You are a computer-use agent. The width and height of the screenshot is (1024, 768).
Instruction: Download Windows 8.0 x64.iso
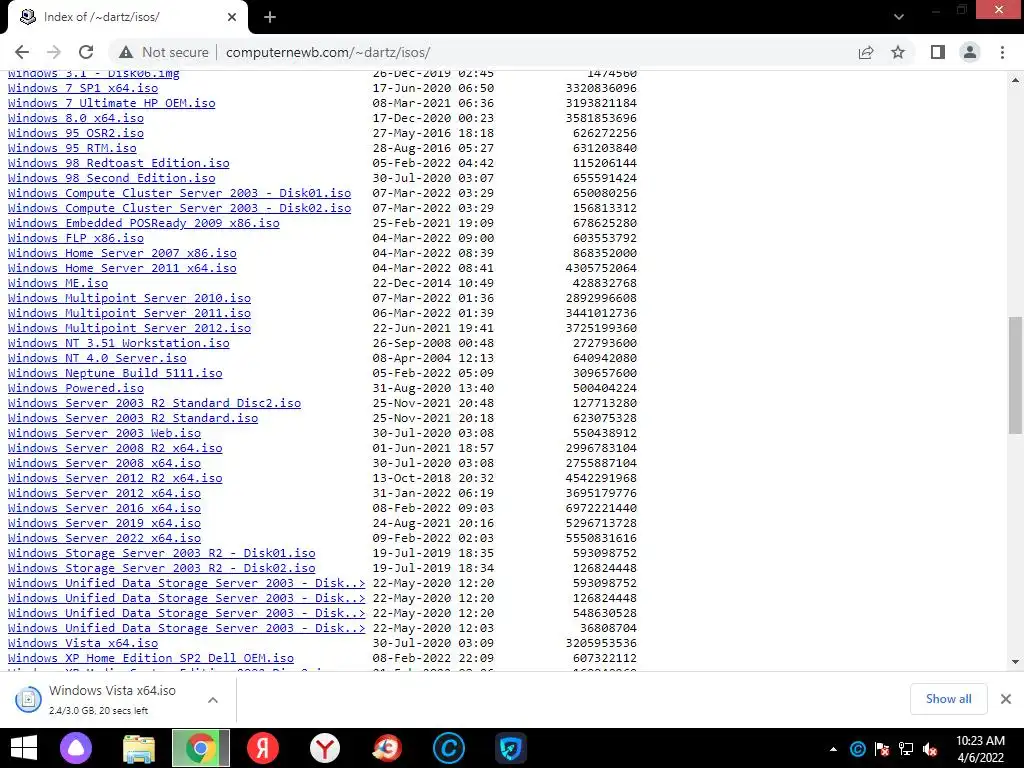(76, 118)
